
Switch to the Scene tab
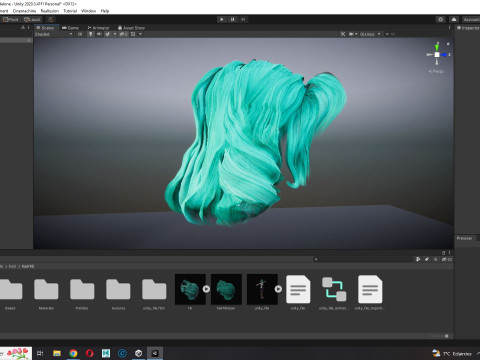[x=45, y=28]
